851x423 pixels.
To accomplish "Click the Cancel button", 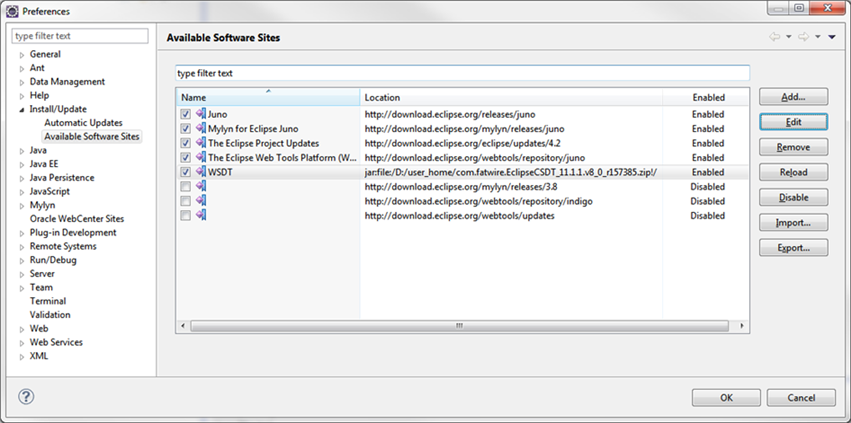I will coord(801,397).
